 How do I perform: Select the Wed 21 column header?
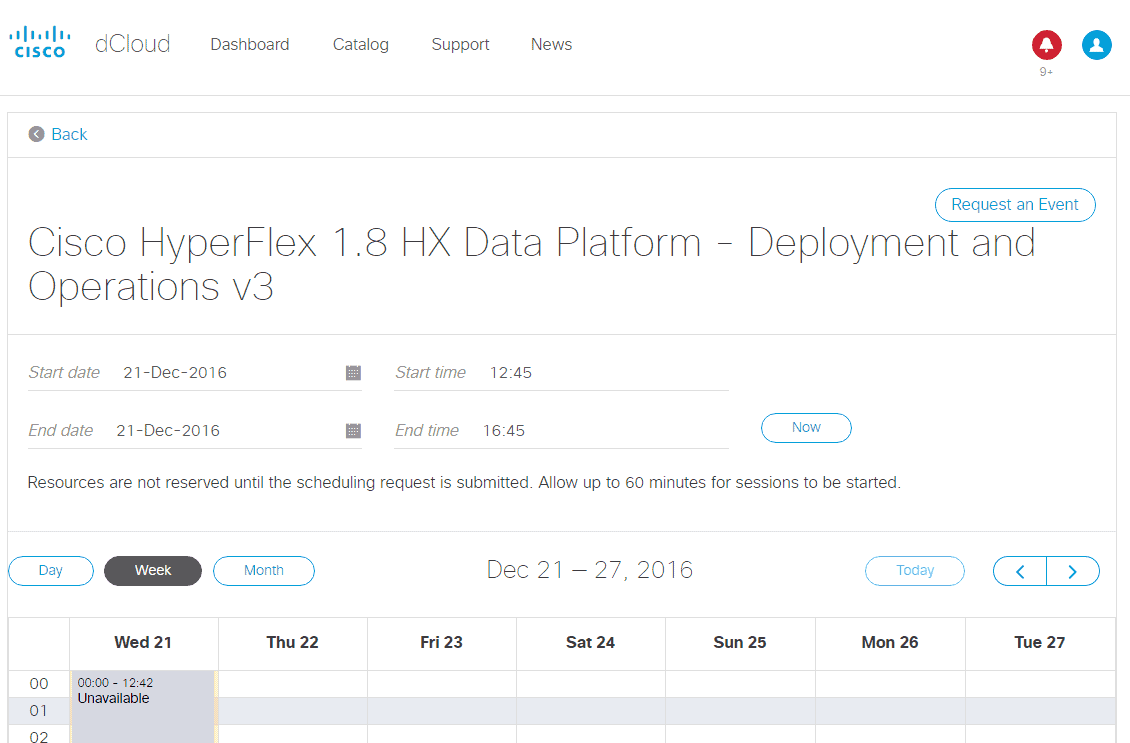tap(143, 643)
